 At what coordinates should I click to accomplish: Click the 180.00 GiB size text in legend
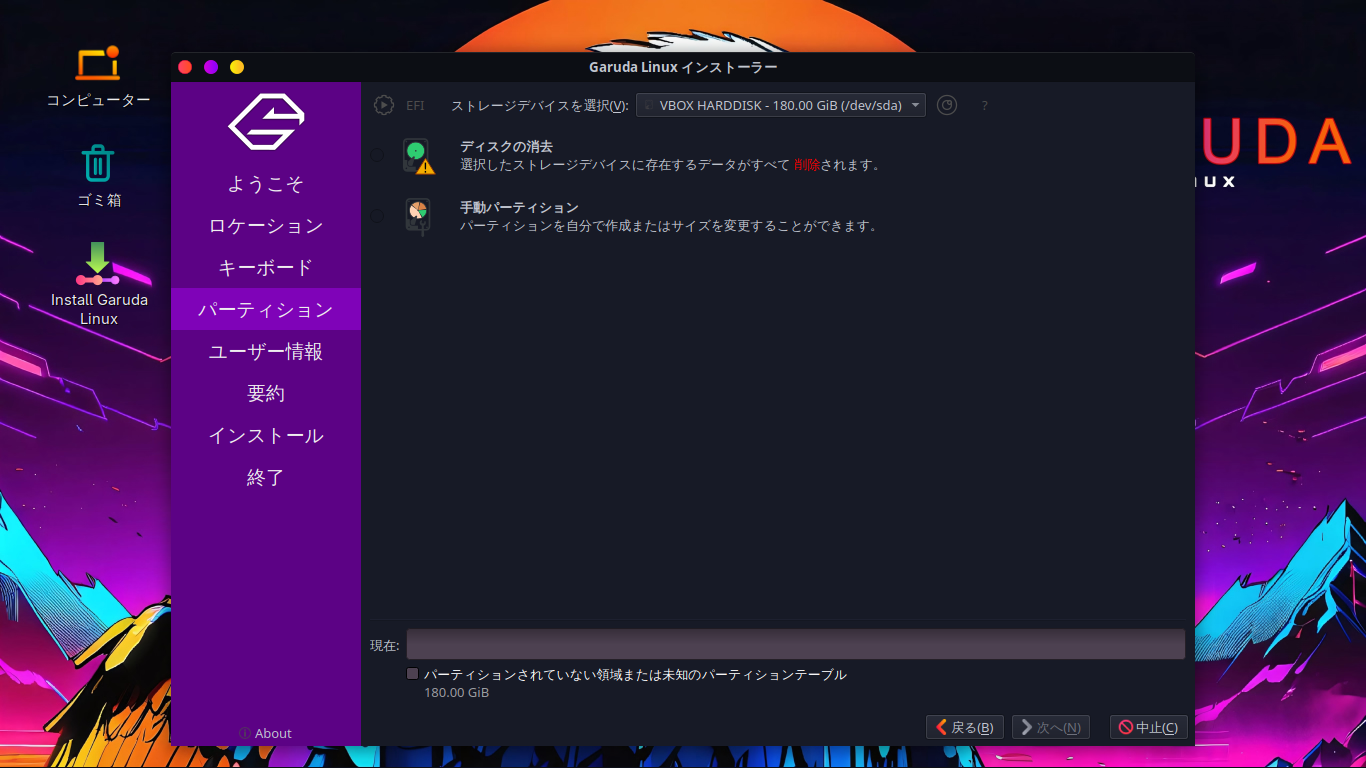click(x=456, y=692)
